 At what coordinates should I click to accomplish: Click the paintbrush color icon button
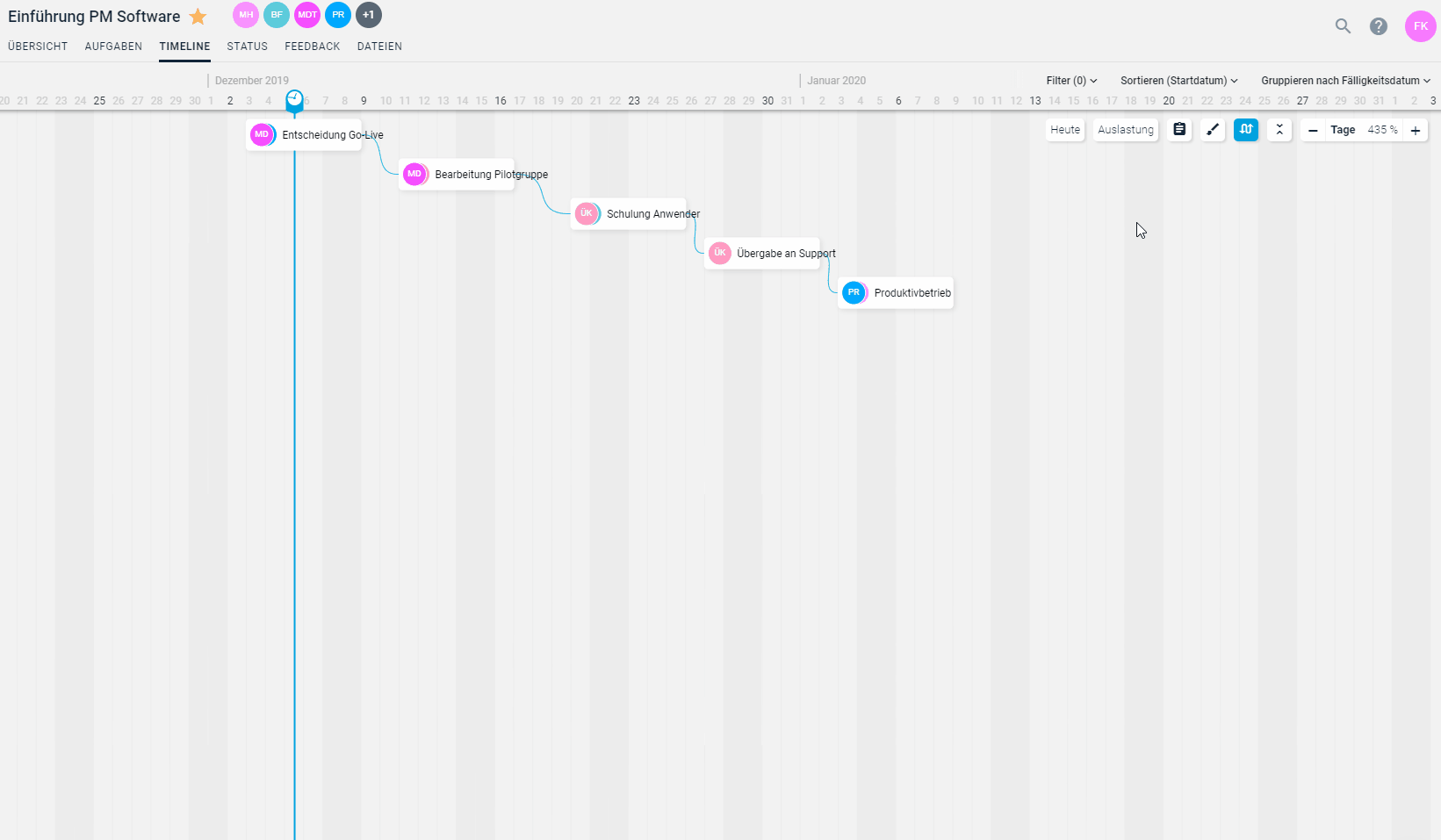[1213, 130]
